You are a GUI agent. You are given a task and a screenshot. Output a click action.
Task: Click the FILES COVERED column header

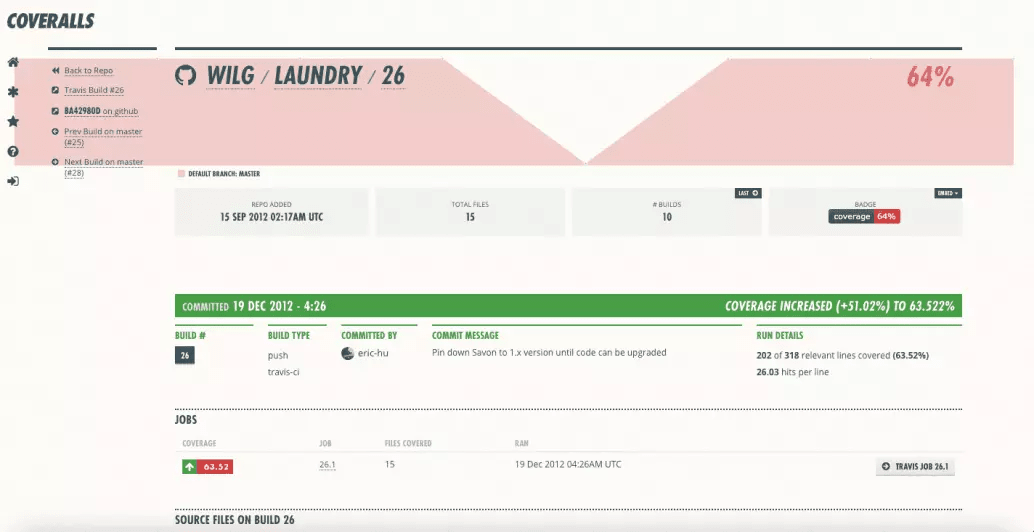point(408,443)
